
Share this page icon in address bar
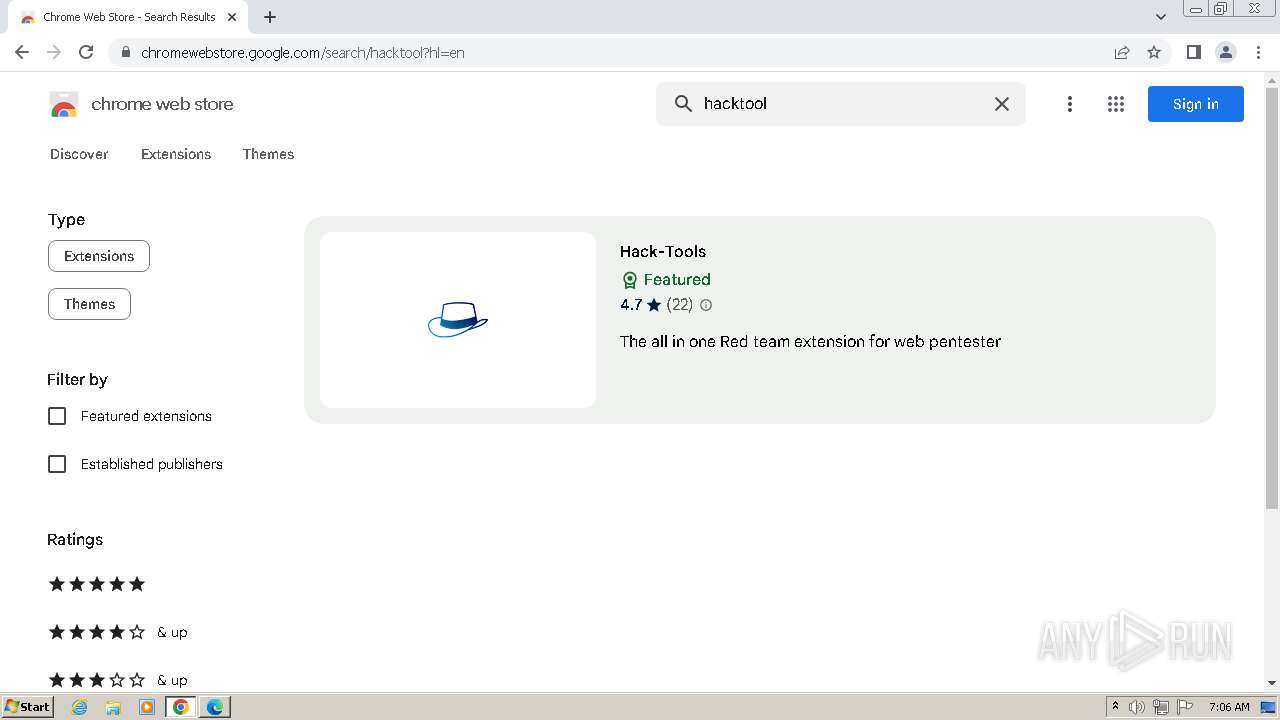tap(1122, 52)
